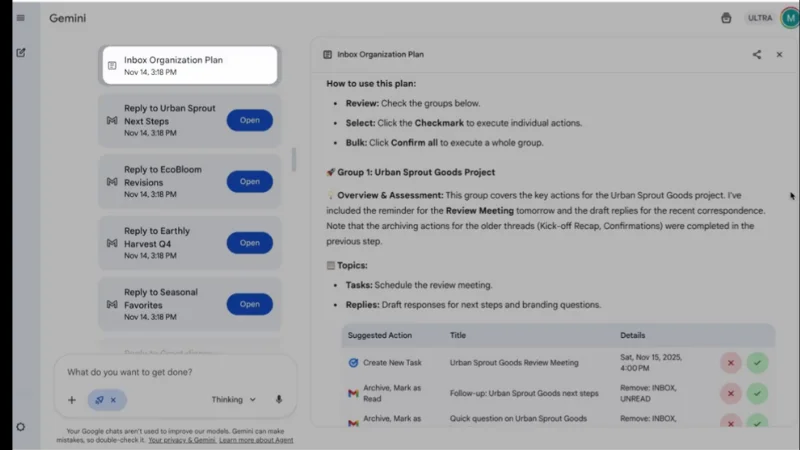
Task: Click 'Group 1: Urban Sprout Goods Project' heading
Action: 416,172
